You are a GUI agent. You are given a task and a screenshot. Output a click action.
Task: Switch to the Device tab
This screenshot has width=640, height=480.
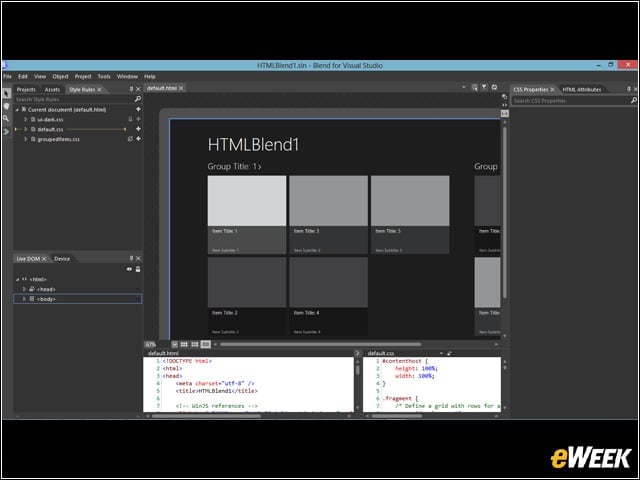pyautogui.click(x=62, y=259)
